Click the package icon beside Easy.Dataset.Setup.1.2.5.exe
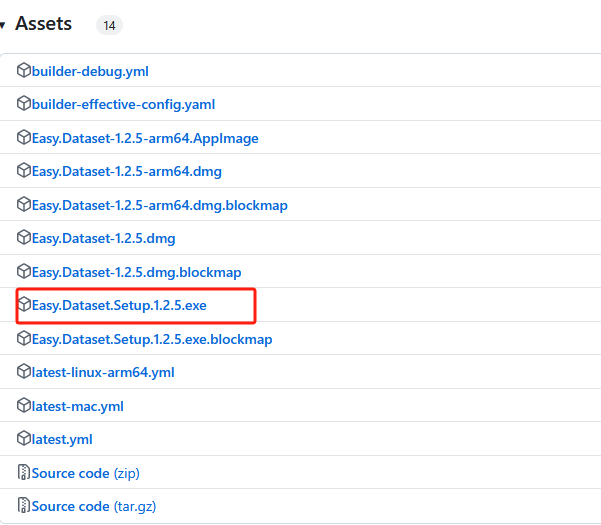This screenshot has width=601, height=525. [25, 304]
